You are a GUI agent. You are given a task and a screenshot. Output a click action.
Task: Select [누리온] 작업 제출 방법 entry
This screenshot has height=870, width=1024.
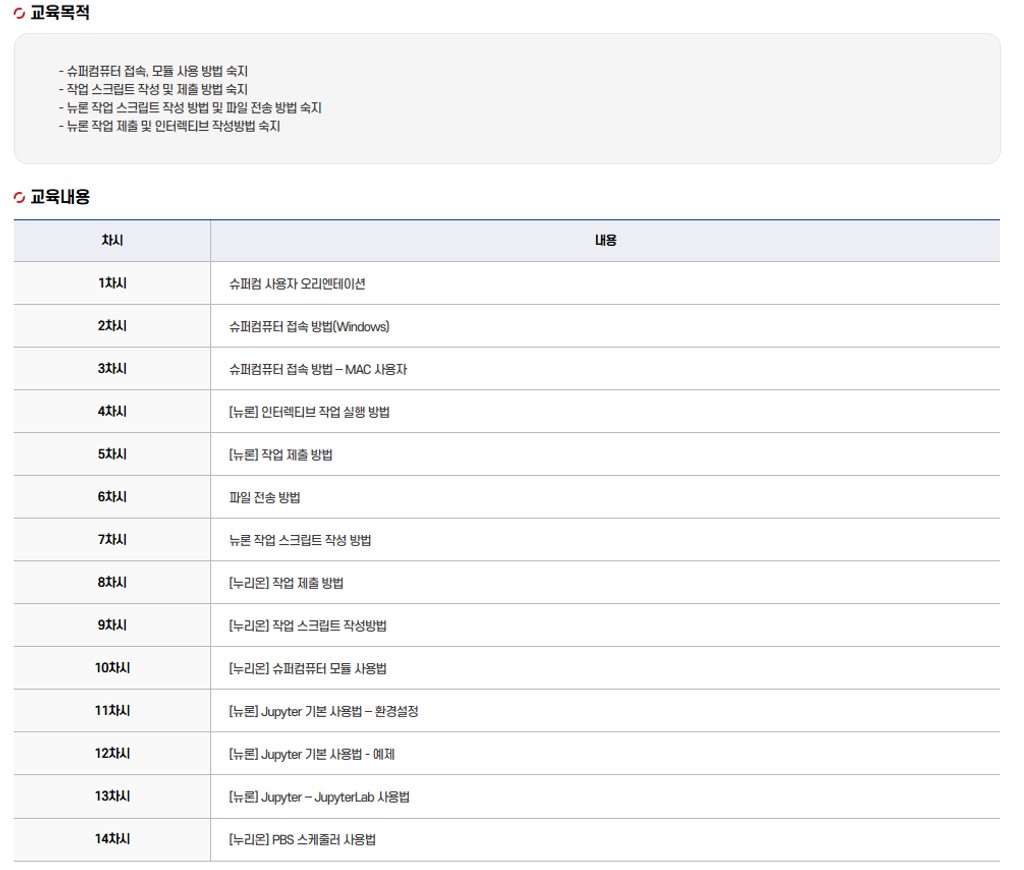pyautogui.click(x=286, y=583)
